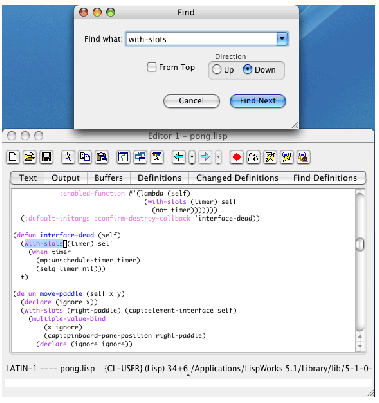Click the blue forward arrow icon
The image size is (379, 403).
coord(205,157)
